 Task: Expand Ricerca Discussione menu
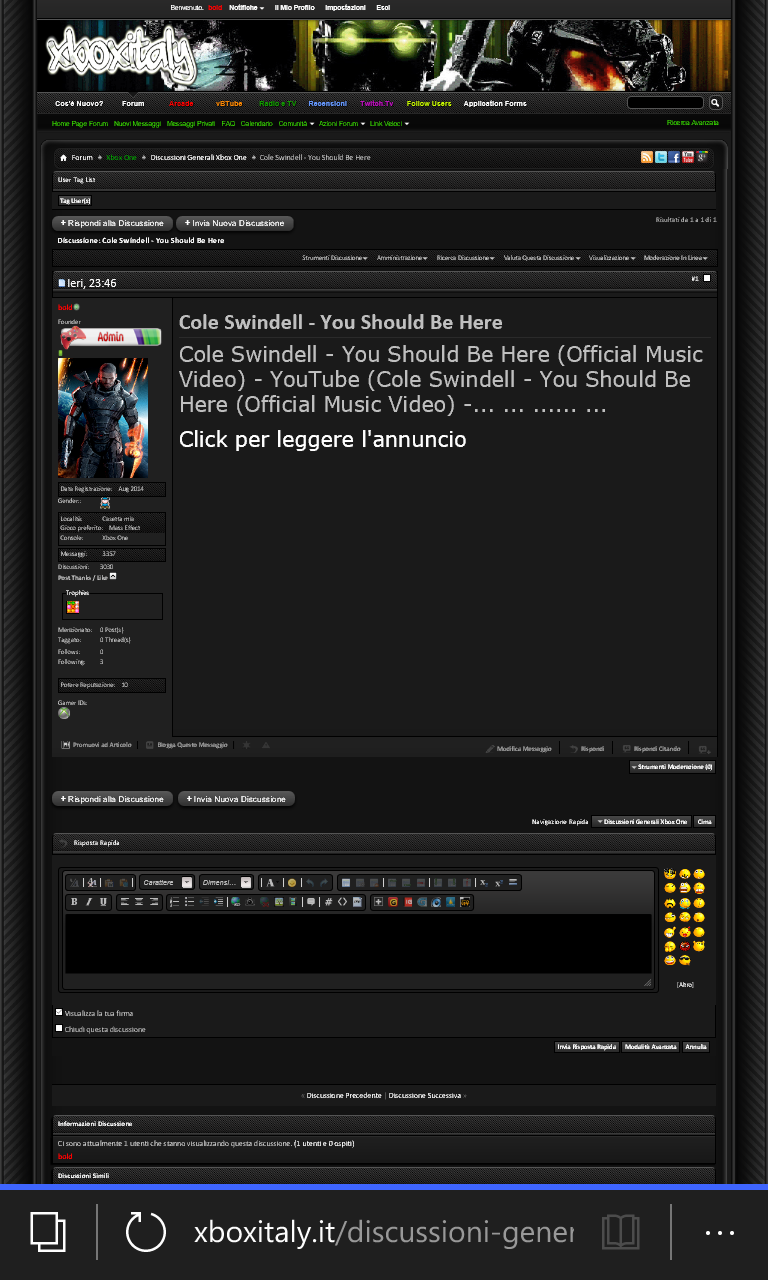coord(465,258)
